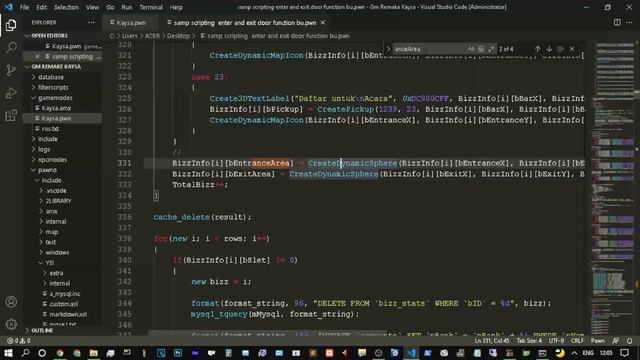Open Windows Start menu
The width and height of the screenshot is (640, 360).
pyautogui.click(x=8, y=353)
